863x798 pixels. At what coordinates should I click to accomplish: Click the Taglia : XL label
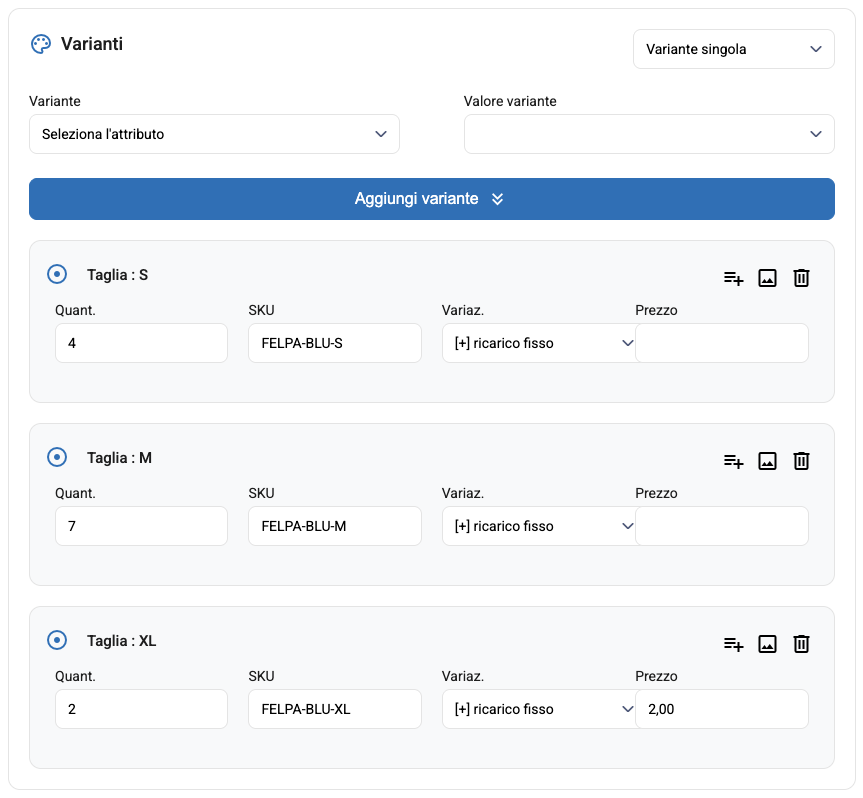coord(122,641)
